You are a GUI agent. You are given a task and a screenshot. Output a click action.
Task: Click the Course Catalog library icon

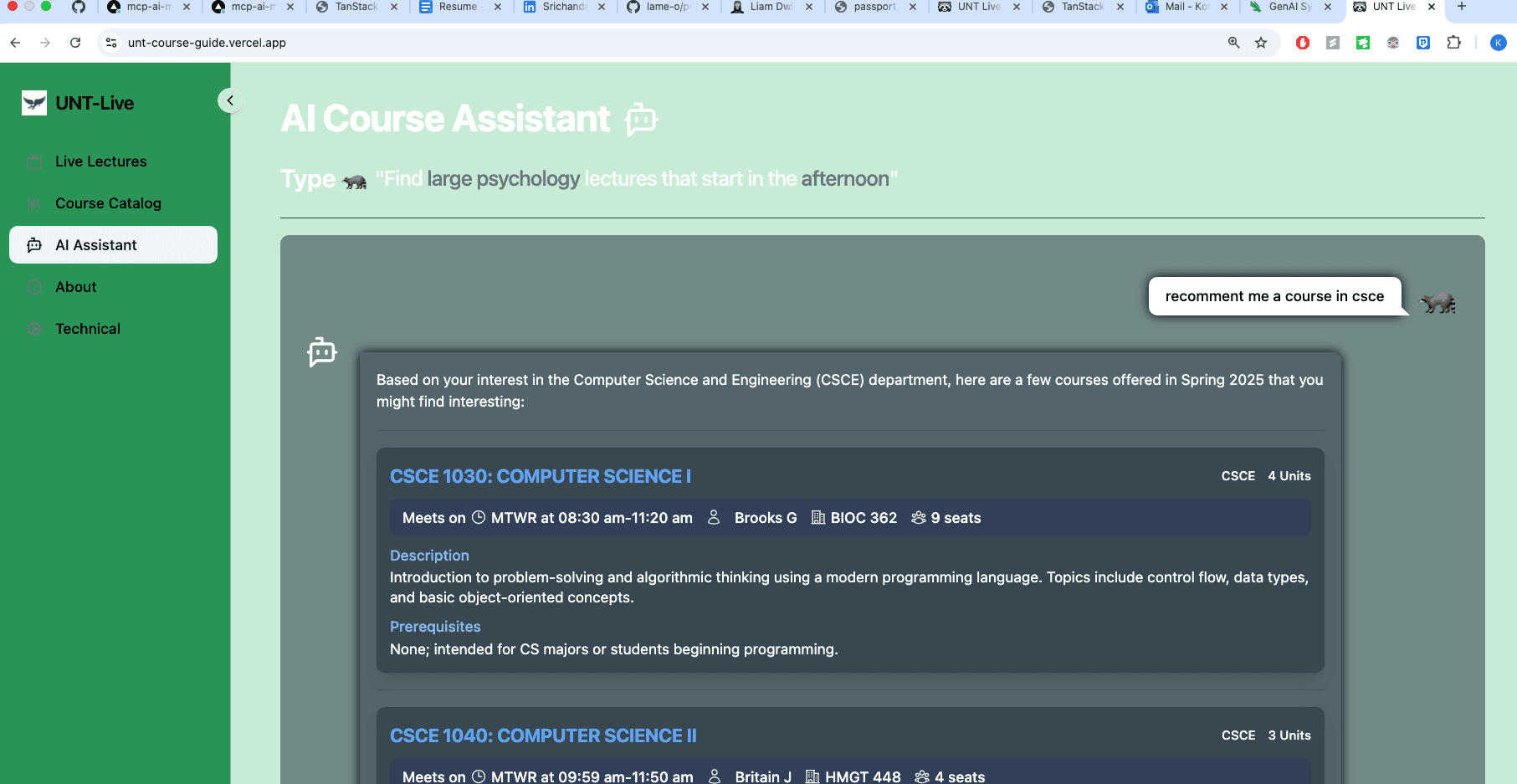tap(34, 203)
